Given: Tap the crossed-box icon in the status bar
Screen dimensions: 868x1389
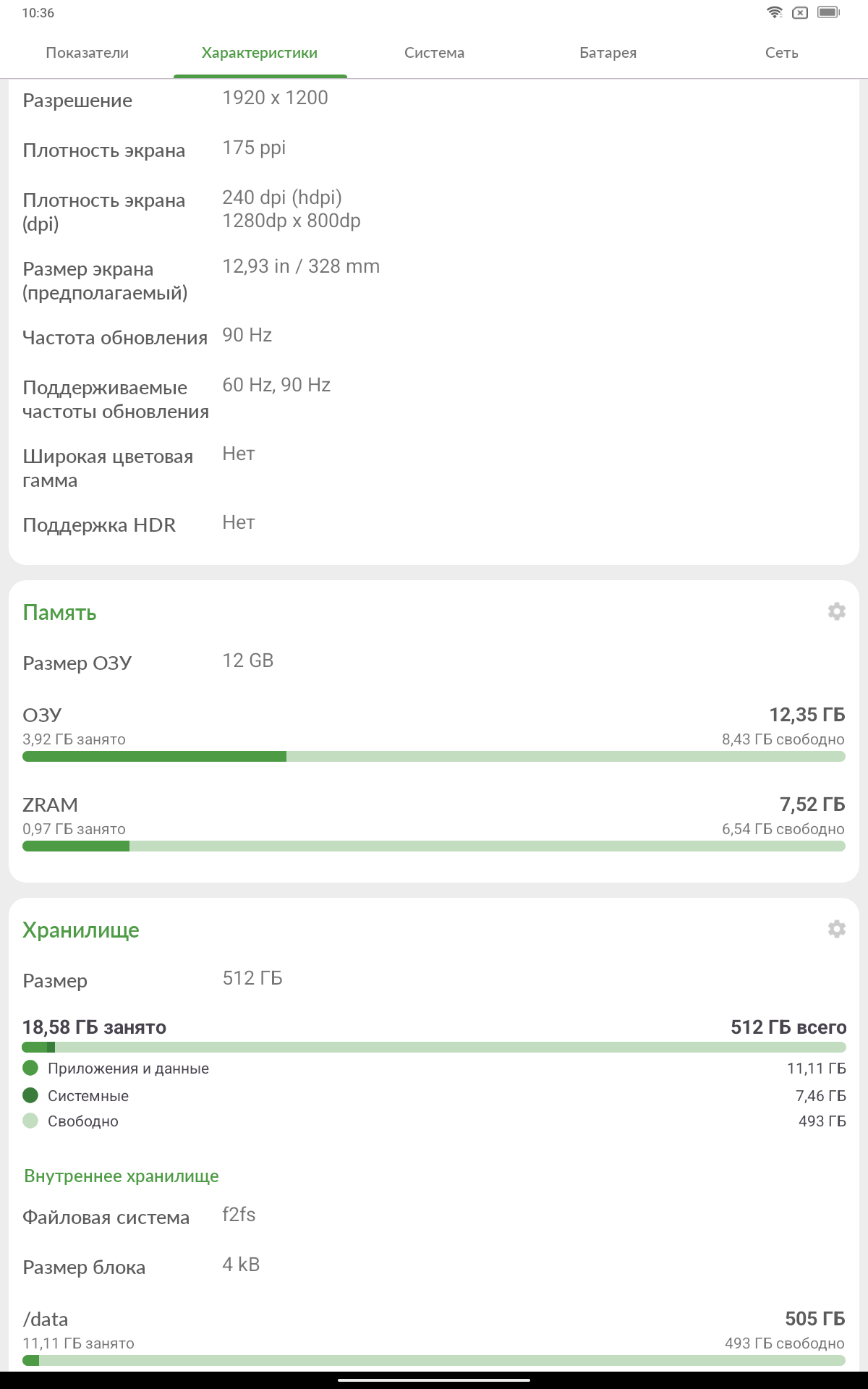Looking at the screenshot, I should point(800,12).
